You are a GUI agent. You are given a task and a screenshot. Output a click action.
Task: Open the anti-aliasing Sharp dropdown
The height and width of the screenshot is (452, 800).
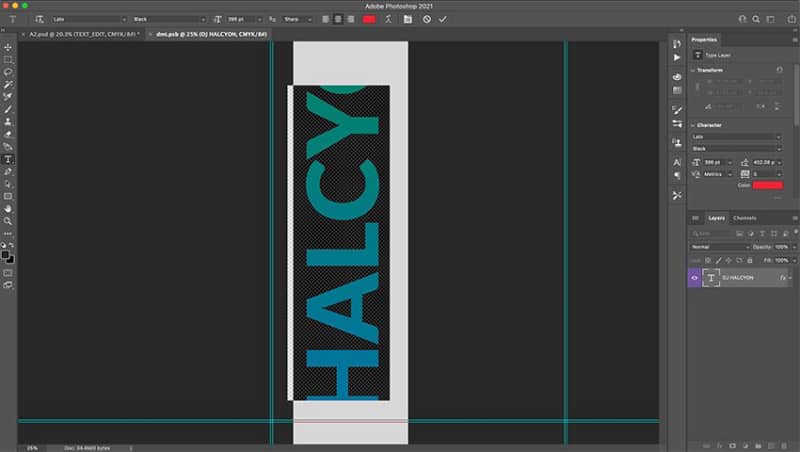click(297, 19)
